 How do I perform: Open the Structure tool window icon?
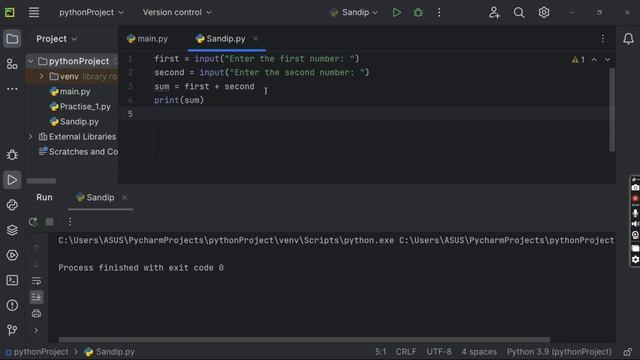click(x=12, y=64)
